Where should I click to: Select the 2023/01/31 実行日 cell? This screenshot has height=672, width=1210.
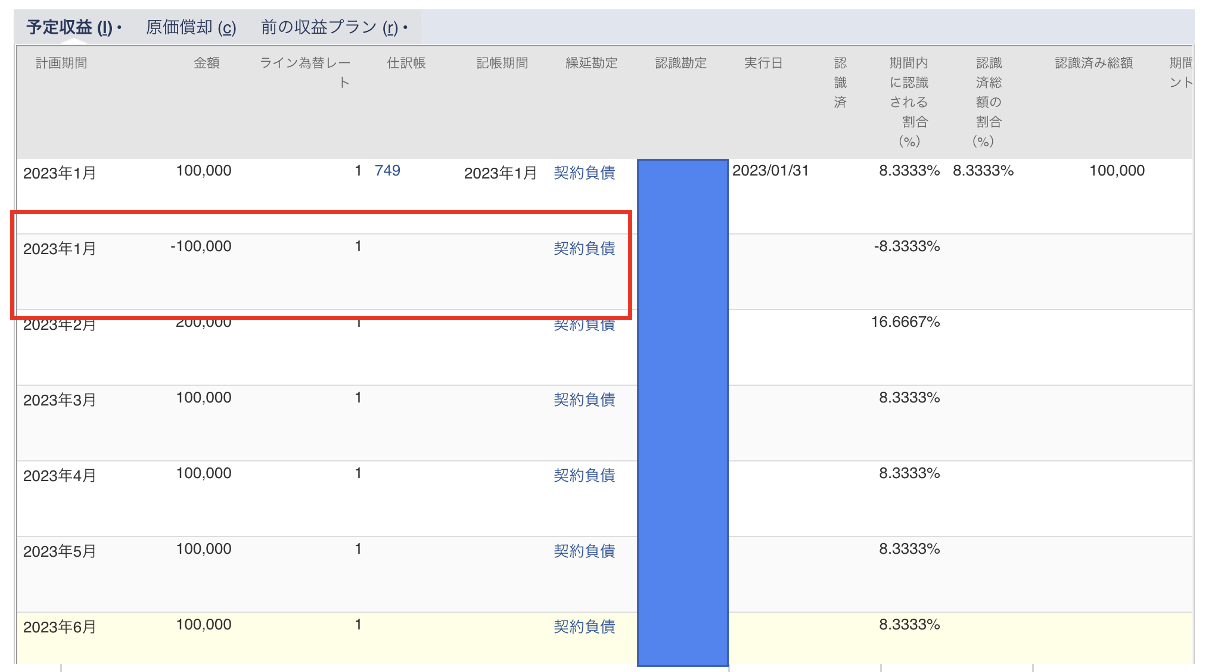coord(770,170)
